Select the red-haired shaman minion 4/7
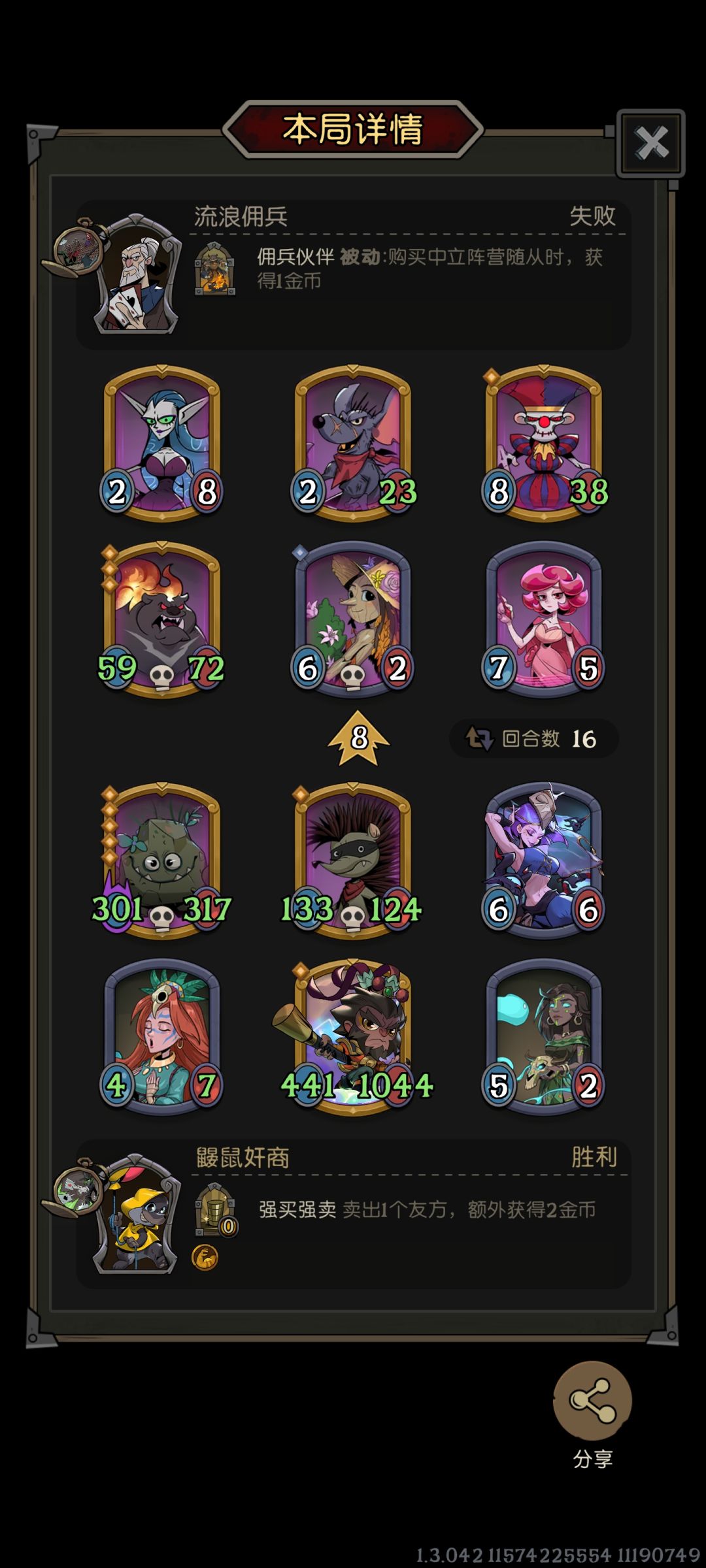Image resolution: width=706 pixels, height=1568 pixels. (x=161, y=1036)
